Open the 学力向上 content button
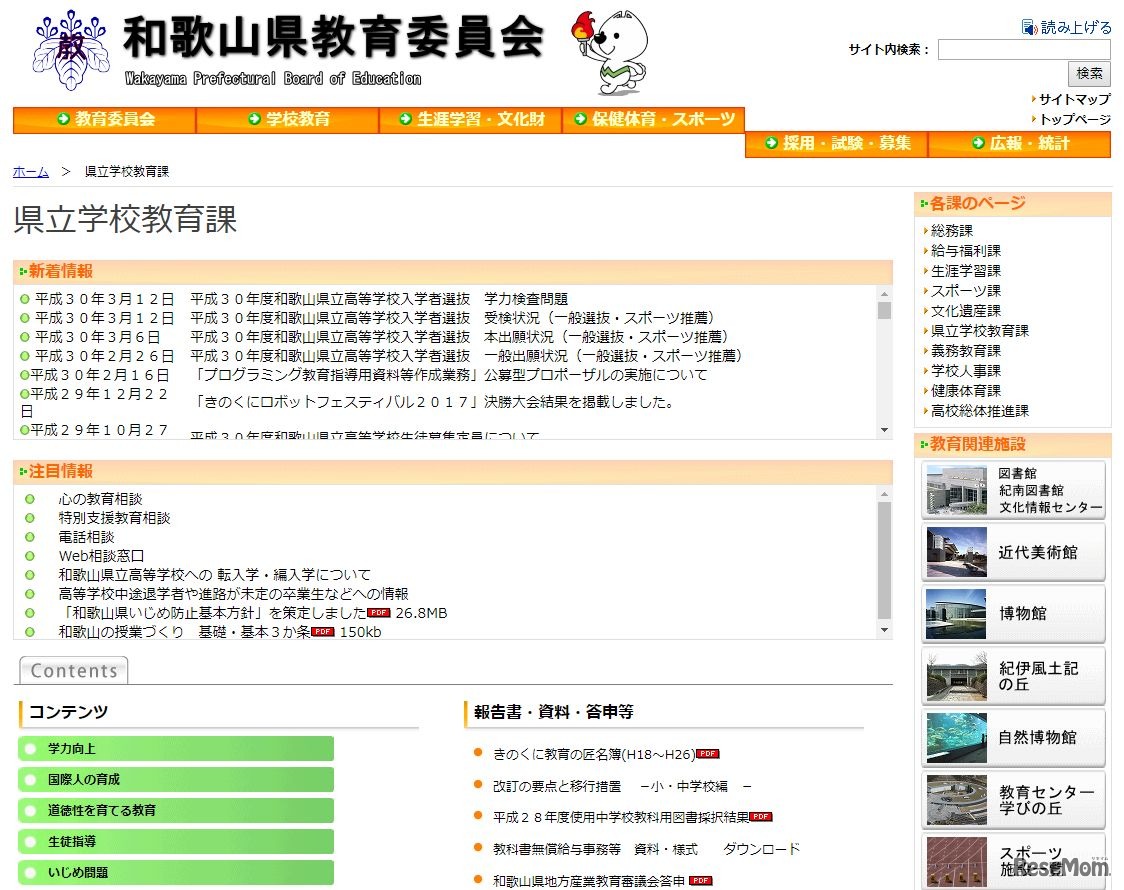This screenshot has width=1124, height=890. [176, 749]
